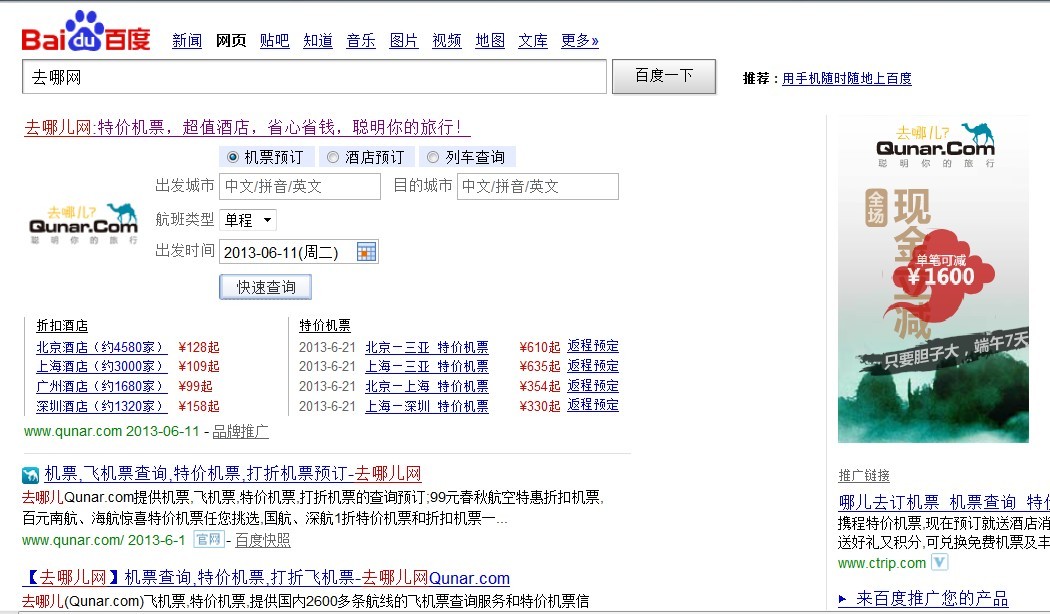This screenshot has width=1050, height=614.
Task: Open the 哪儿去订机票 机票查询 sidebar ad
Action: 944,502
